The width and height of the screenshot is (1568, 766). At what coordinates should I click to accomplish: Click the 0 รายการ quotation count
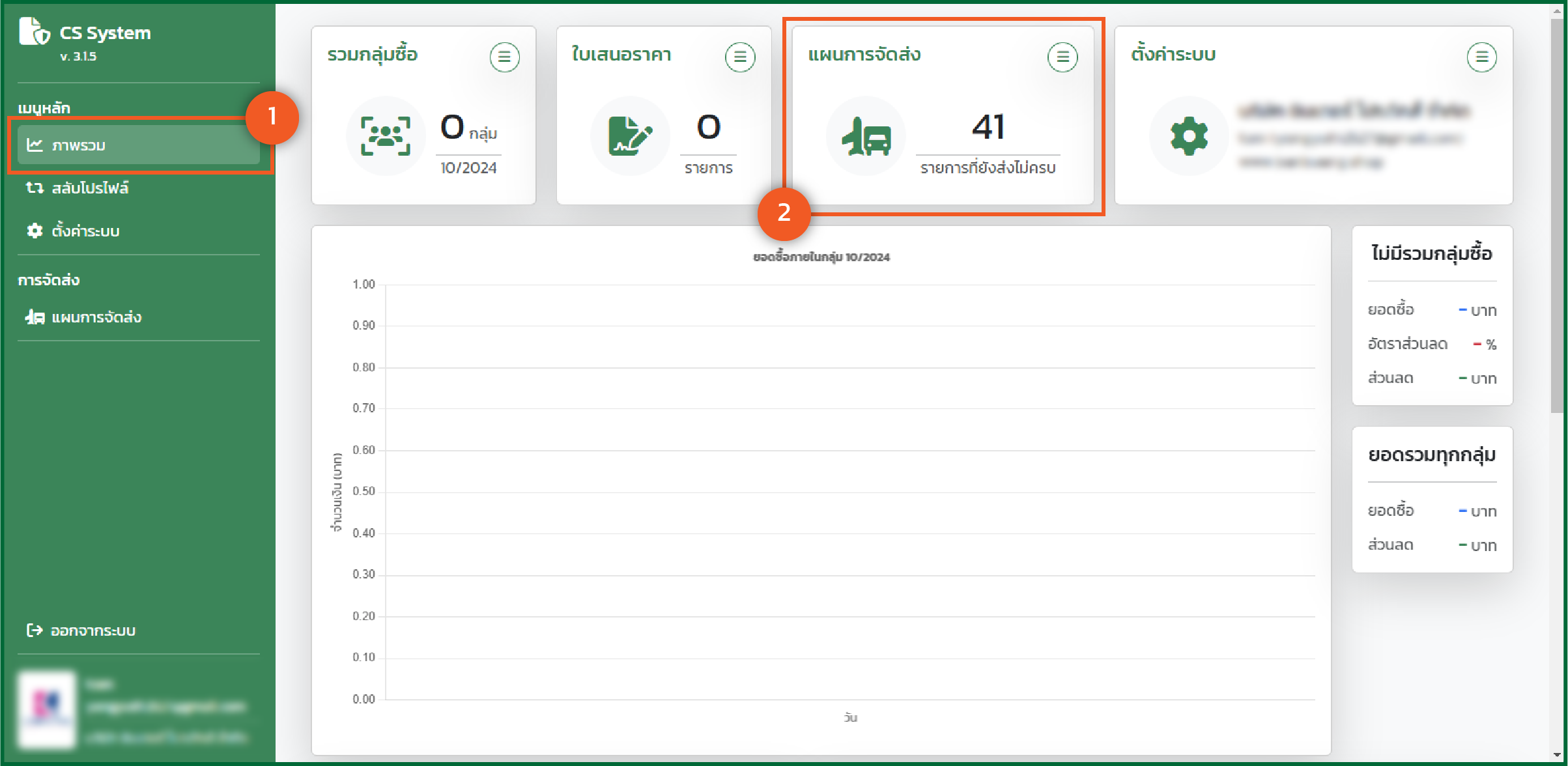708,127
